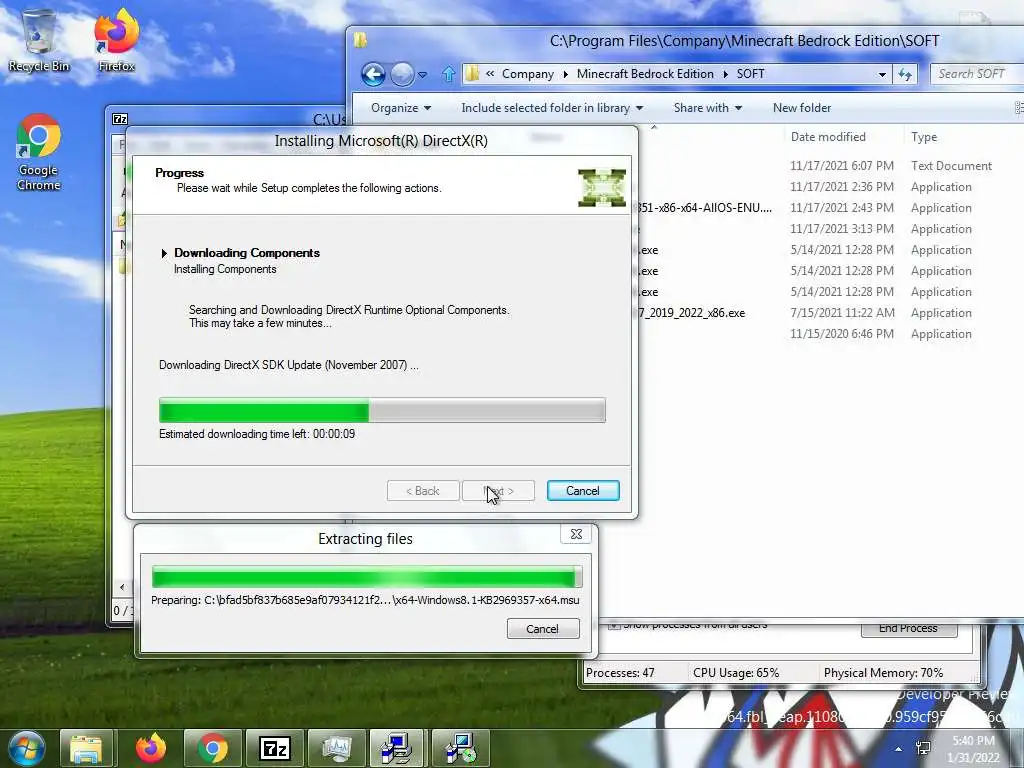This screenshot has width=1024, height=768.
Task: Click the Downloading Components step arrow
Action: tap(164, 253)
